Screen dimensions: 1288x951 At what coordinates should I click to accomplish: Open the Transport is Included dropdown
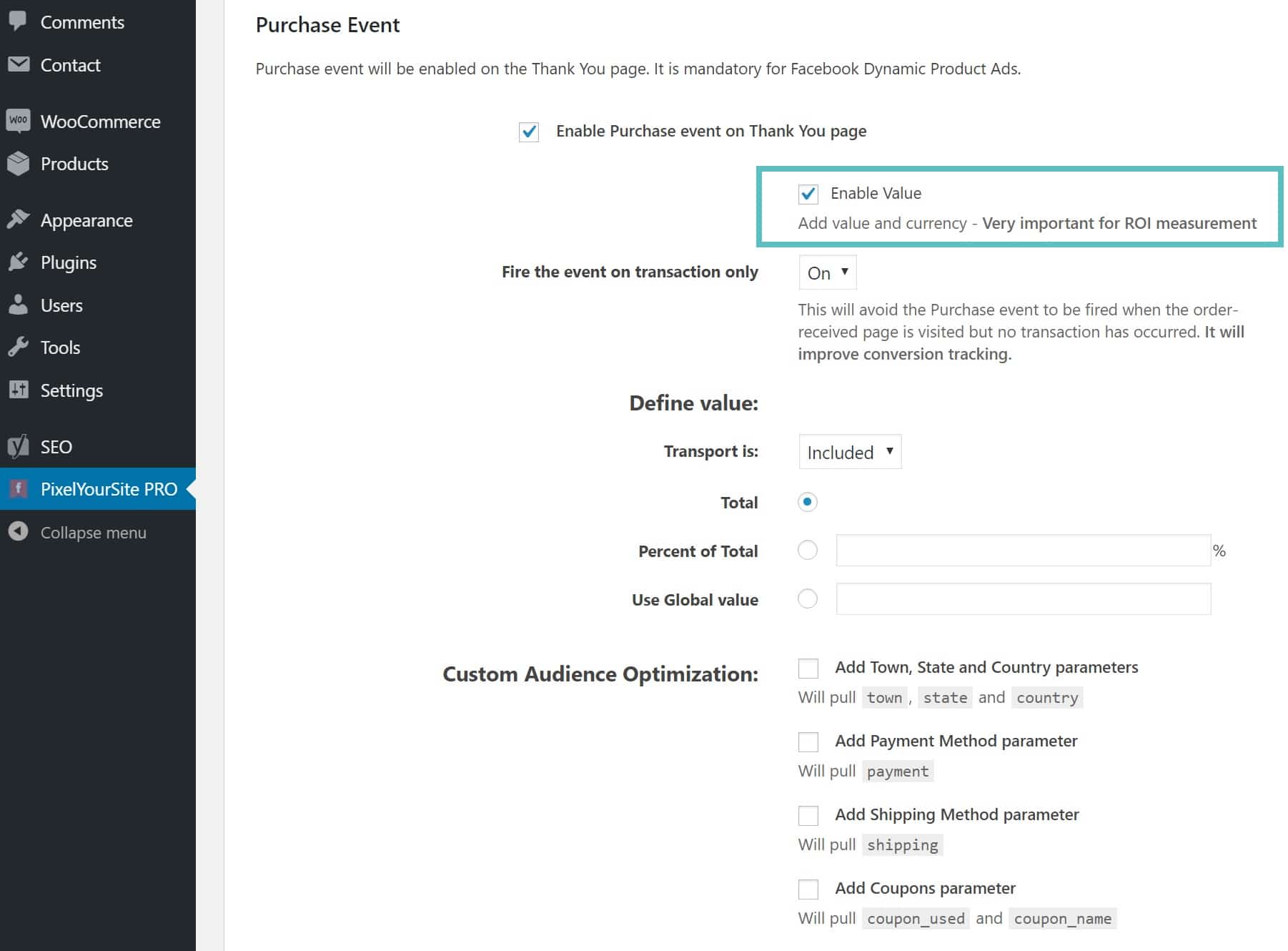(849, 451)
